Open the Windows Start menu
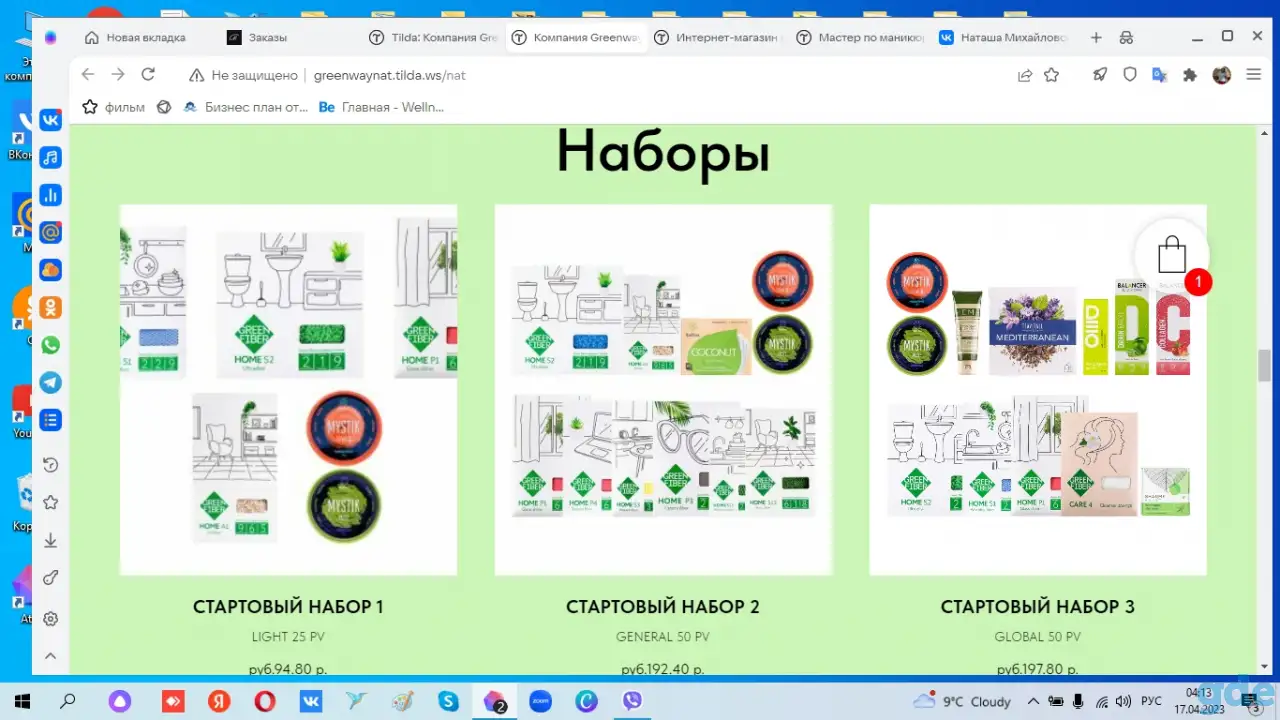Viewport: 1280px width, 720px height. [22, 701]
